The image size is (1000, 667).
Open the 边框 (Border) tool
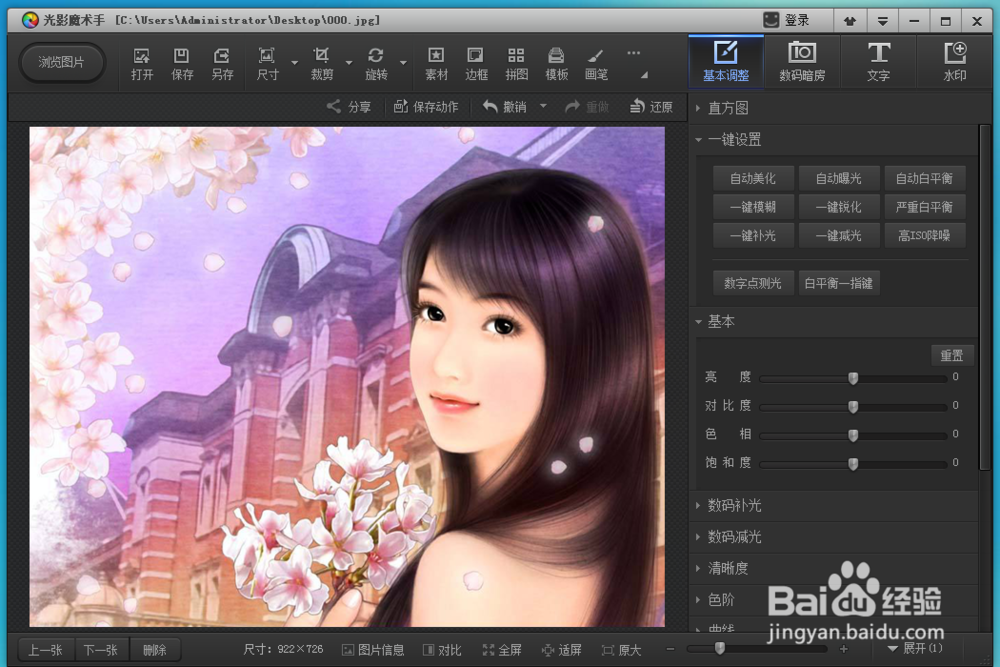476,63
